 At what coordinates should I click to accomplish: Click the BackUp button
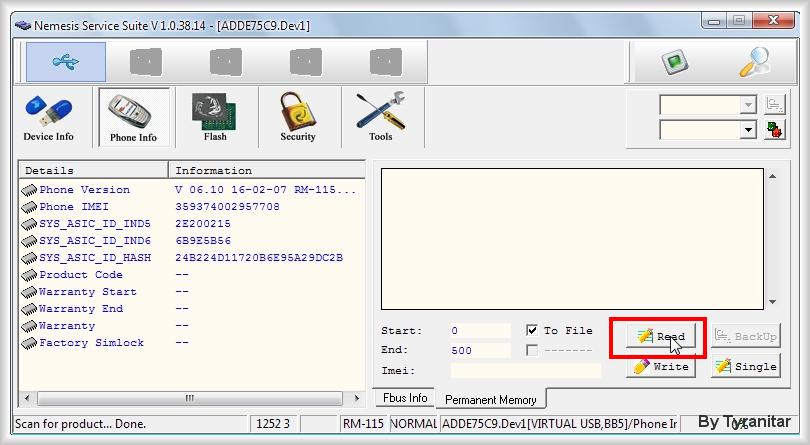click(x=745, y=336)
